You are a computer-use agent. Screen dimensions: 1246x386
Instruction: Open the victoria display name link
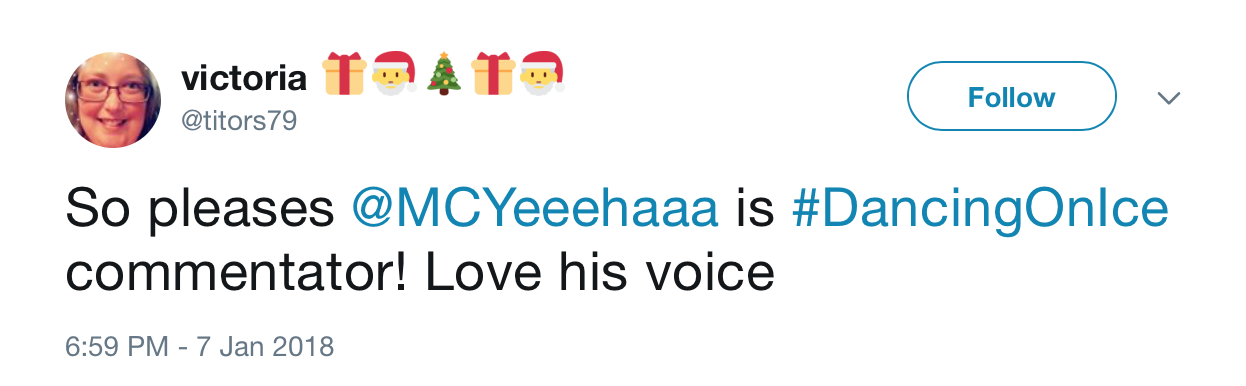[244, 77]
